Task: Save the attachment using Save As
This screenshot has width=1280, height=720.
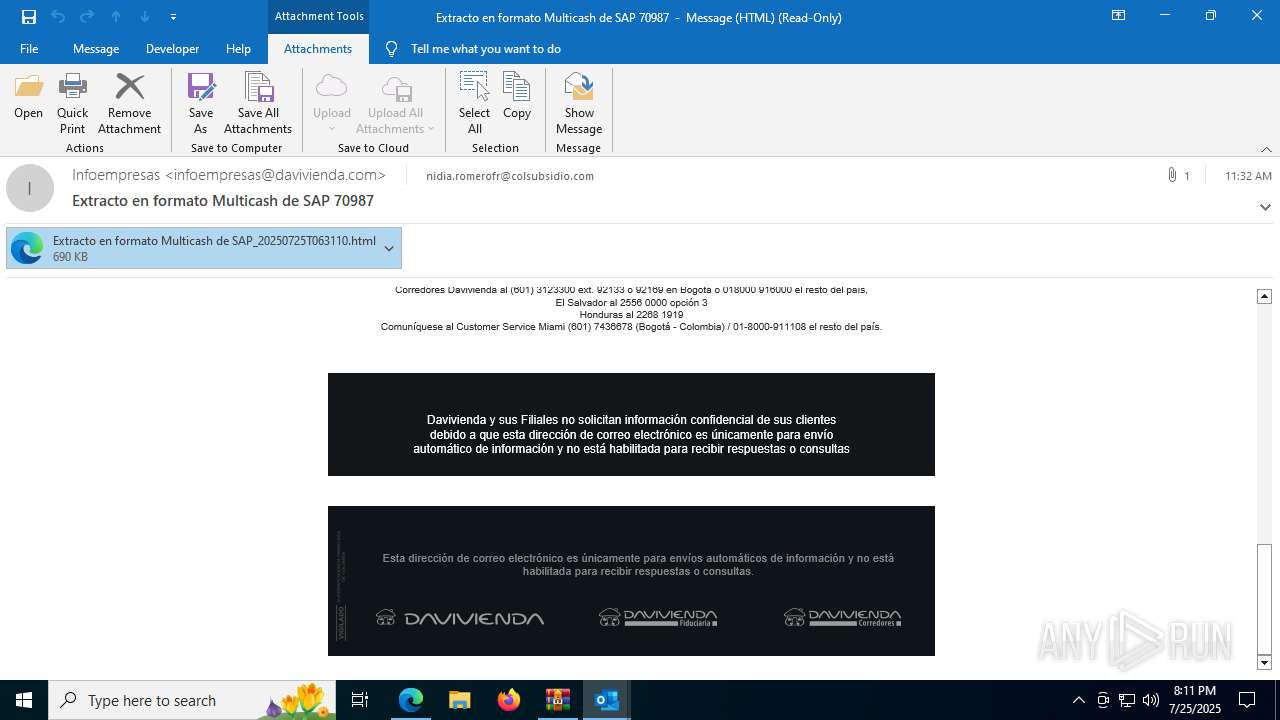Action: (x=200, y=104)
